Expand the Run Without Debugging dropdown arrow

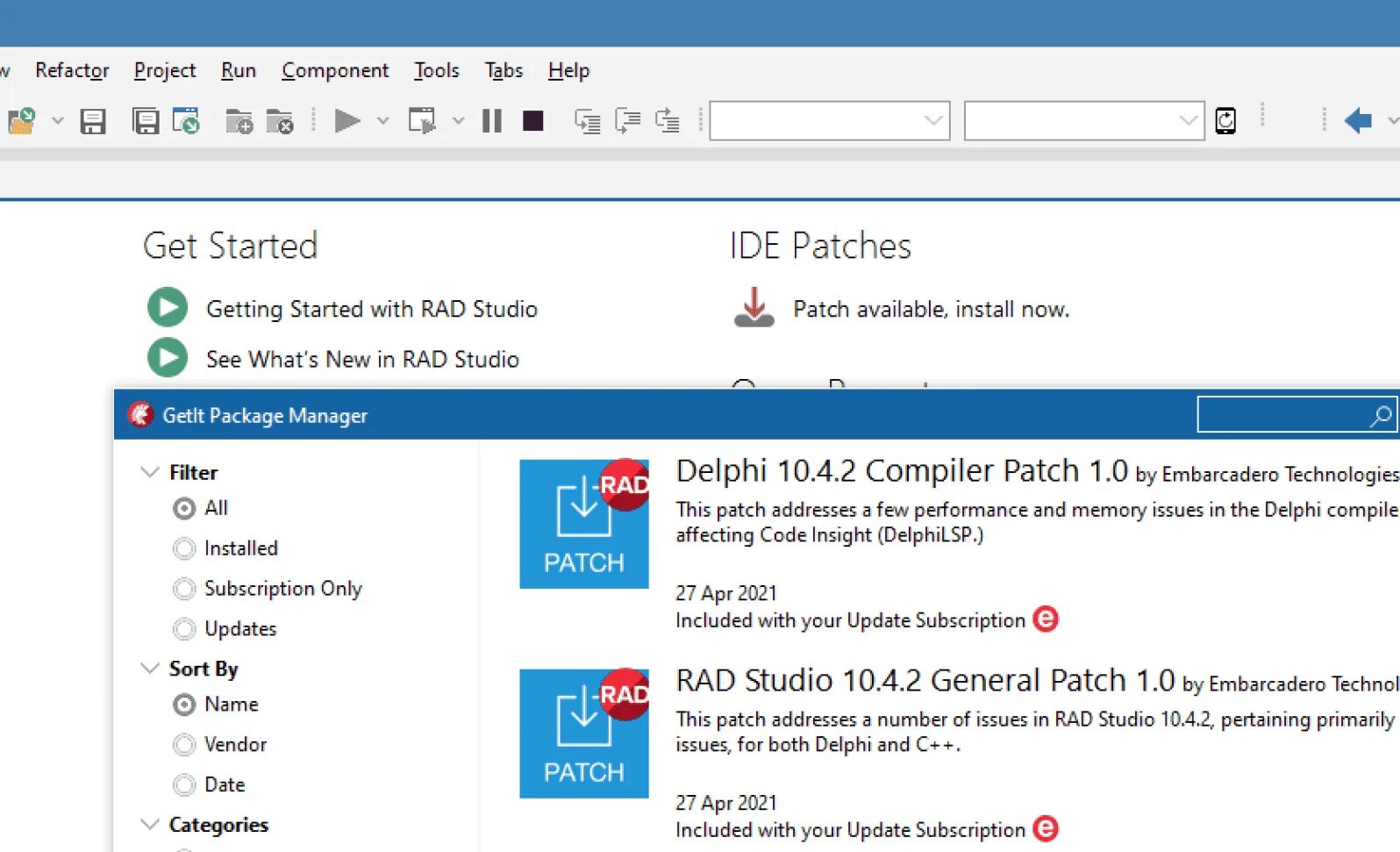click(x=458, y=120)
